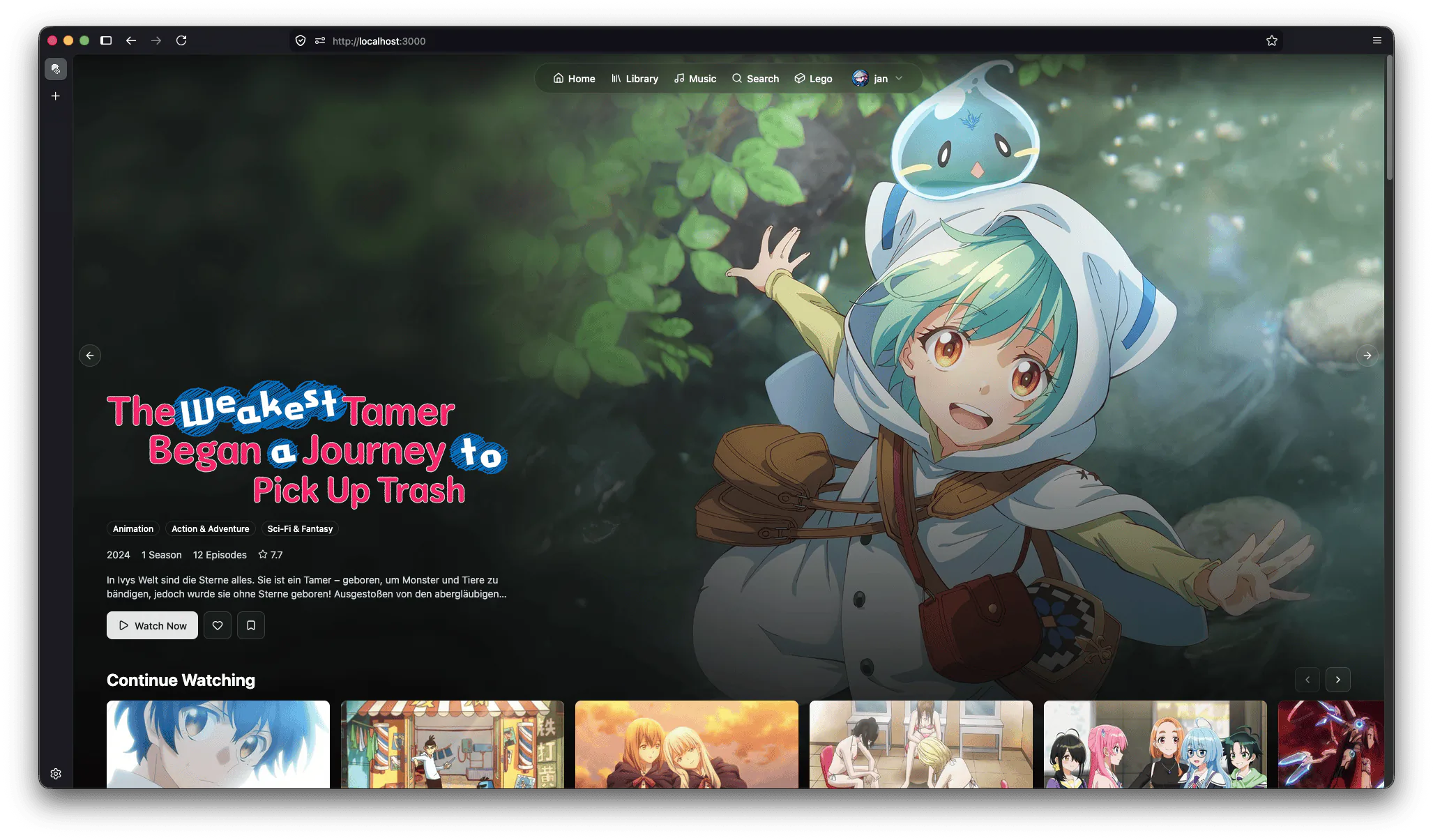This screenshot has height=840, width=1433.
Task: Click the German show description text
Action: 307,587
